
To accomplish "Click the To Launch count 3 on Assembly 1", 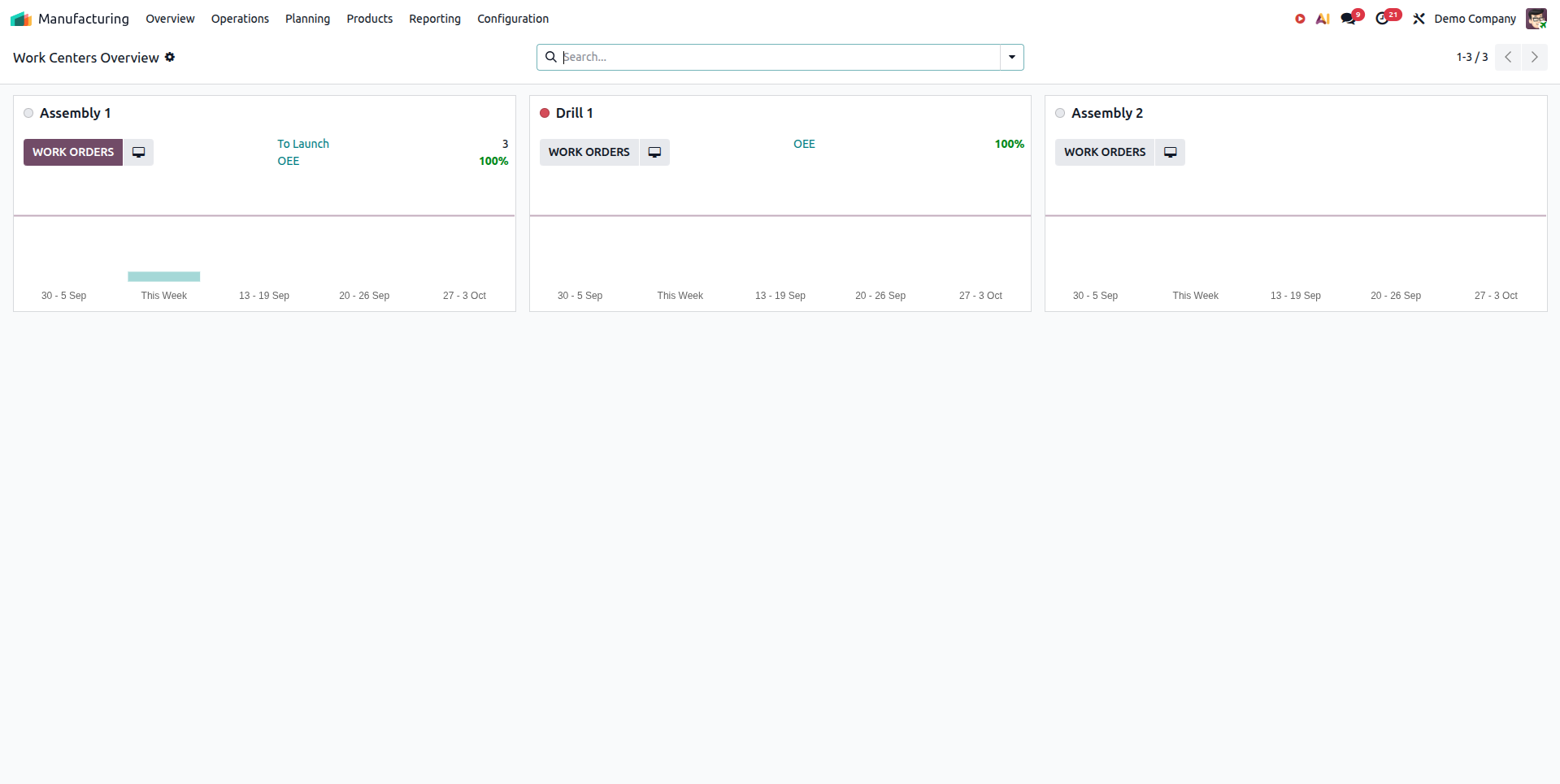I will coord(505,144).
